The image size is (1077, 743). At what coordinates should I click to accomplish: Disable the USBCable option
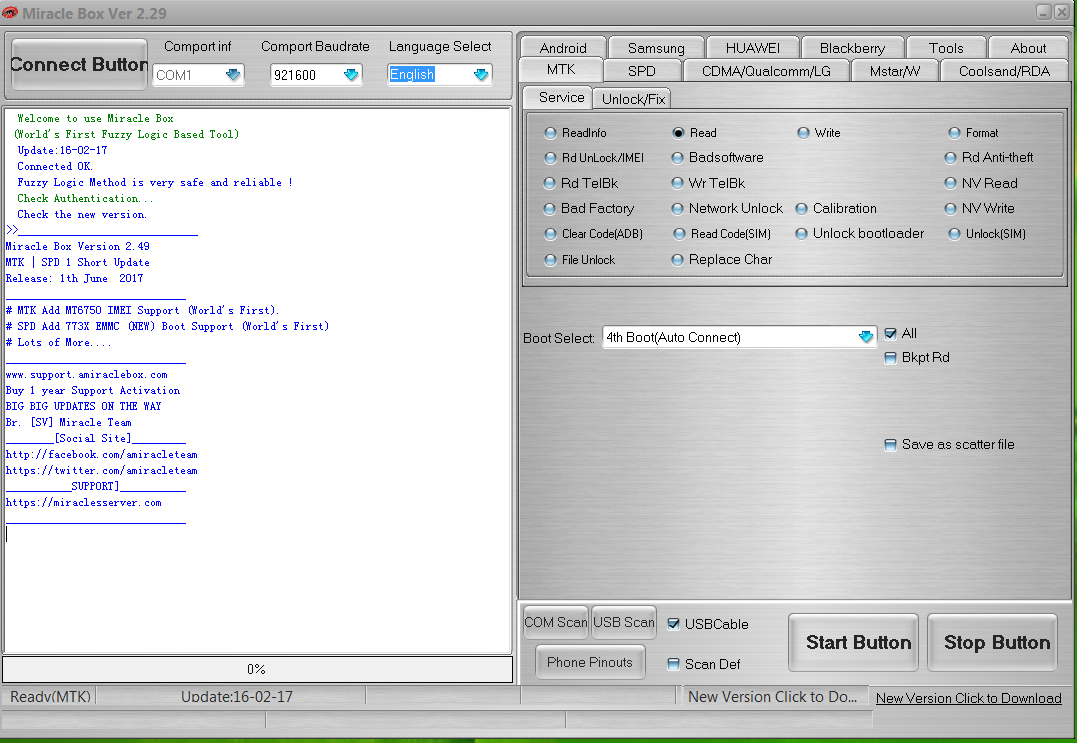pos(674,622)
